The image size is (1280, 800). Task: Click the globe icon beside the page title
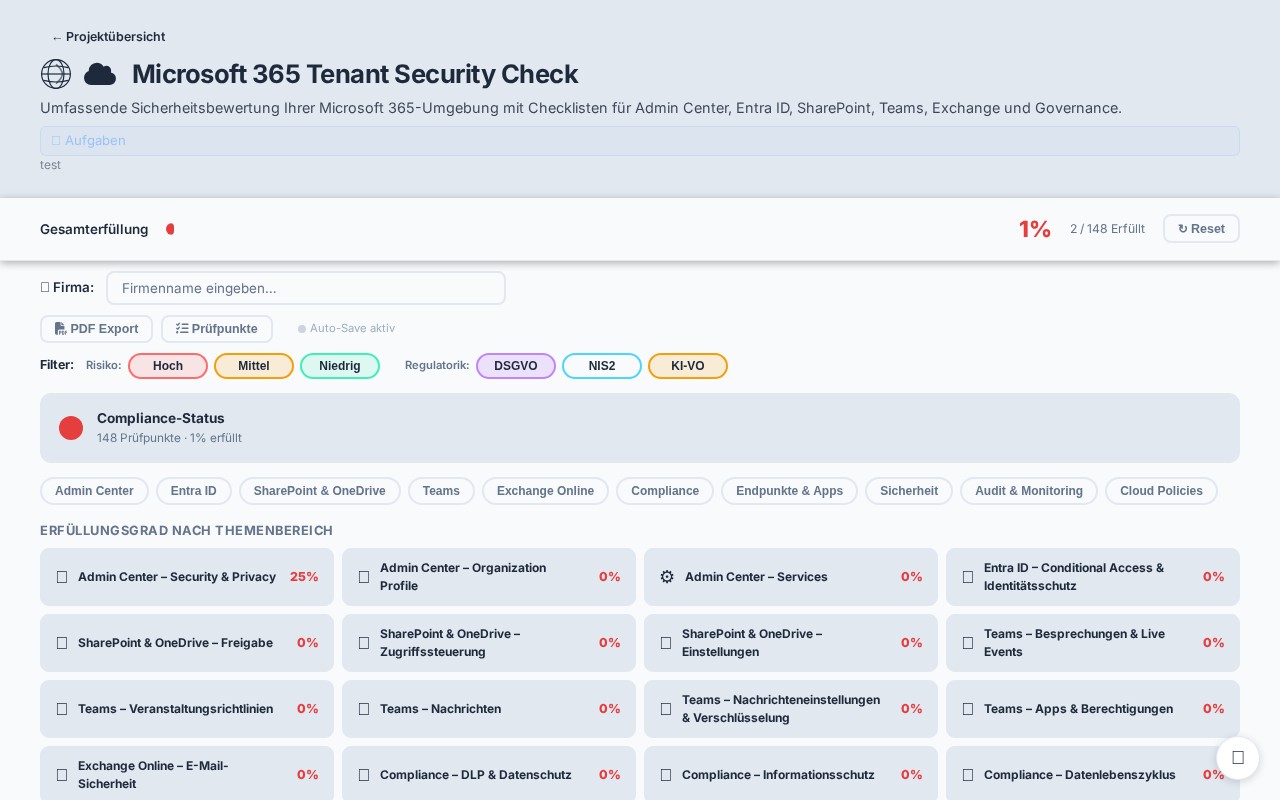click(56, 74)
